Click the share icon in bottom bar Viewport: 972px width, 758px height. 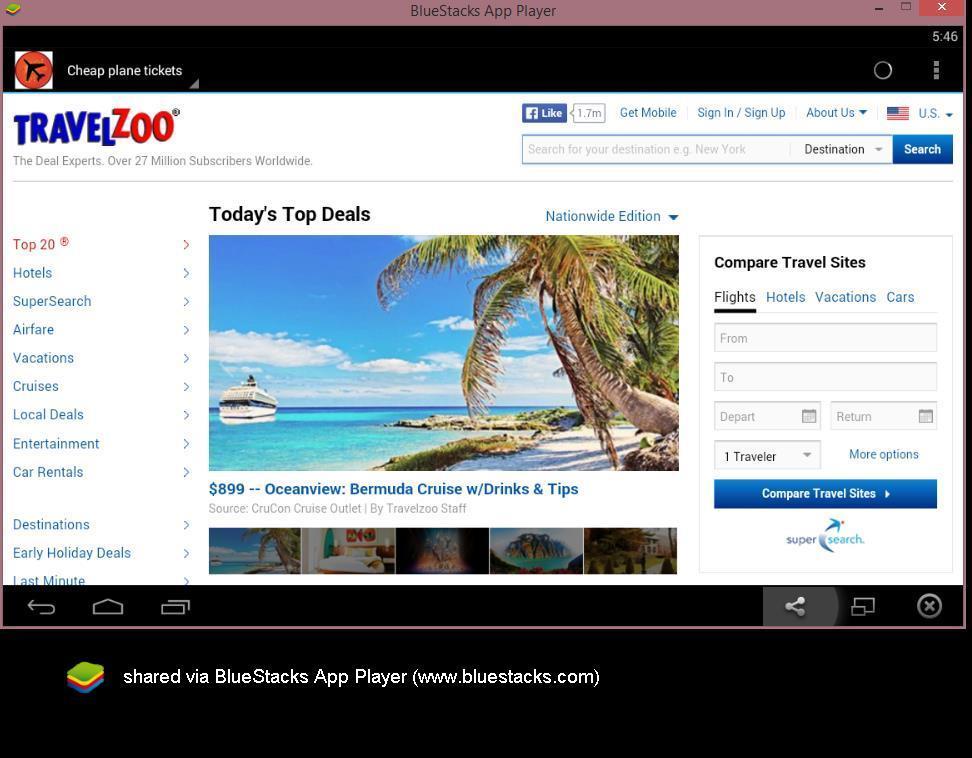795,607
